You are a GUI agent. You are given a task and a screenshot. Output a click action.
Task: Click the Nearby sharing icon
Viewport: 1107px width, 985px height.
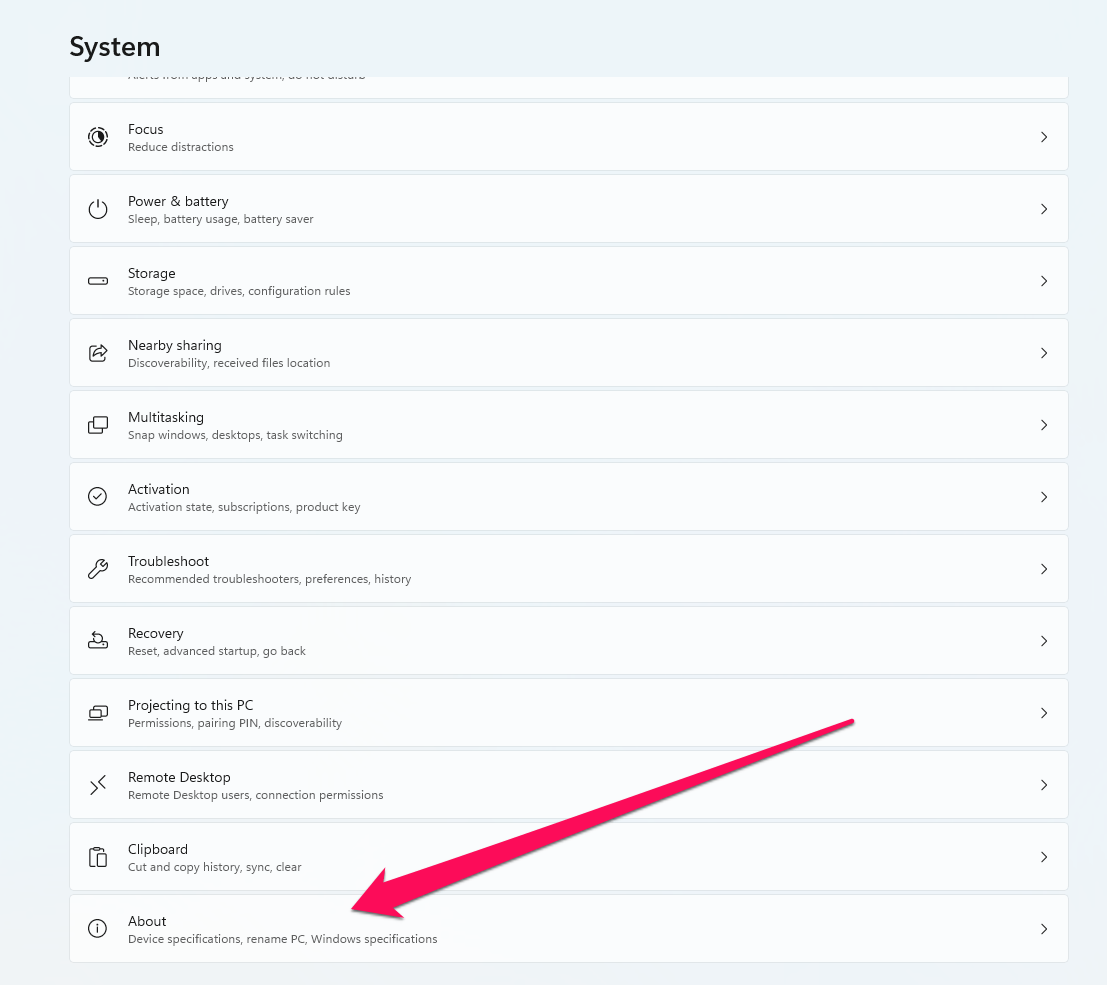tap(98, 353)
